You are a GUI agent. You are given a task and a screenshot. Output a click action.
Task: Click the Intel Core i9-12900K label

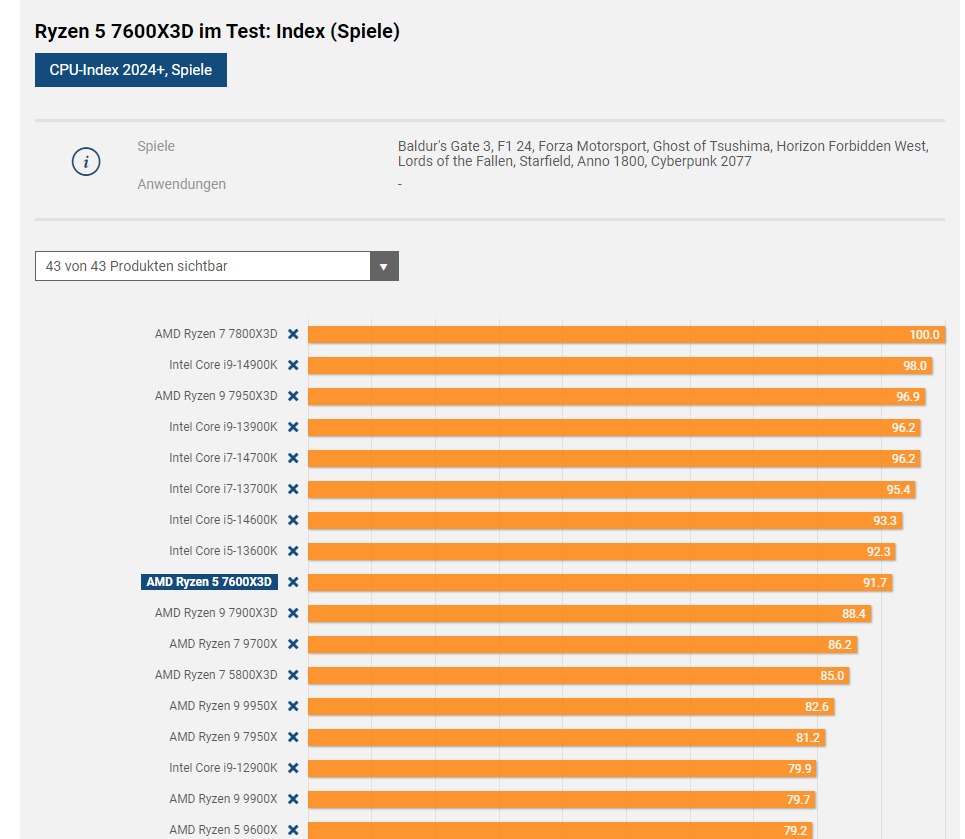coord(223,768)
